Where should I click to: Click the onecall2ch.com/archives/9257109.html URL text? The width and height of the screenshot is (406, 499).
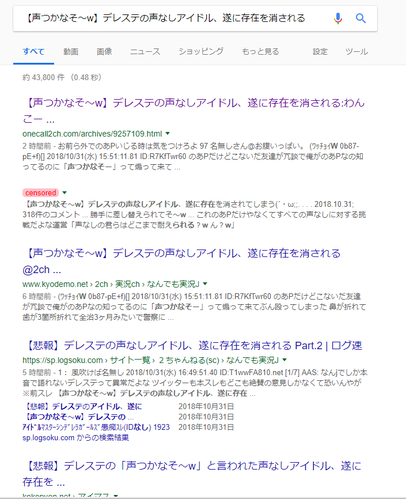click(x=92, y=134)
